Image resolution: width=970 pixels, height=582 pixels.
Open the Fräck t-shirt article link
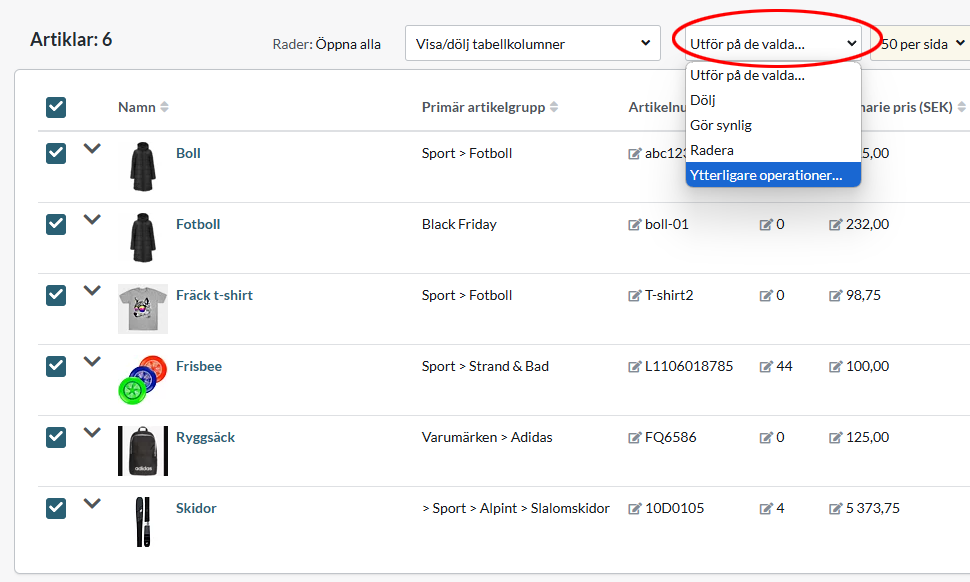click(x=214, y=296)
